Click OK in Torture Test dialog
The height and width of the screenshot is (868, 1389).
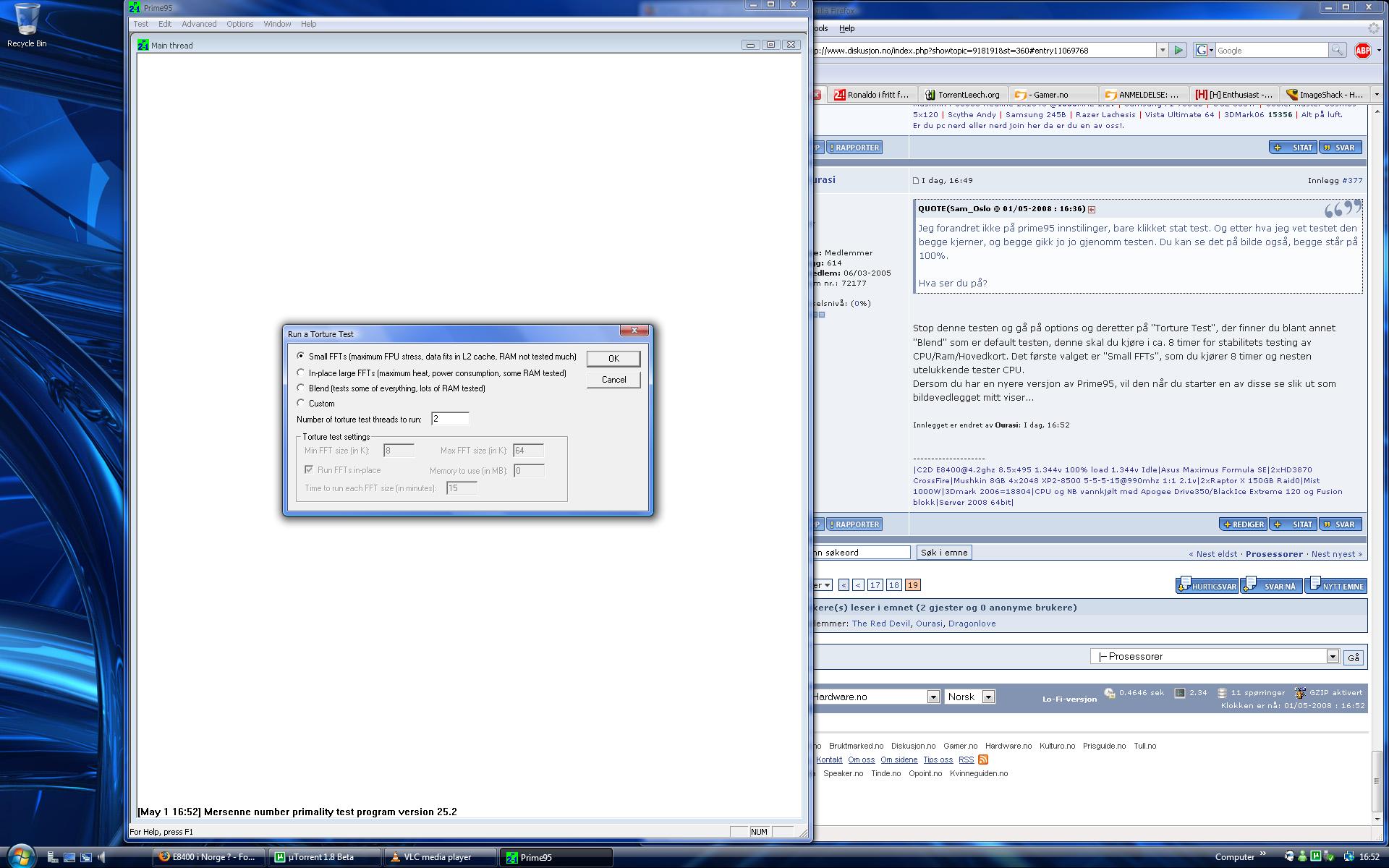[x=613, y=359]
